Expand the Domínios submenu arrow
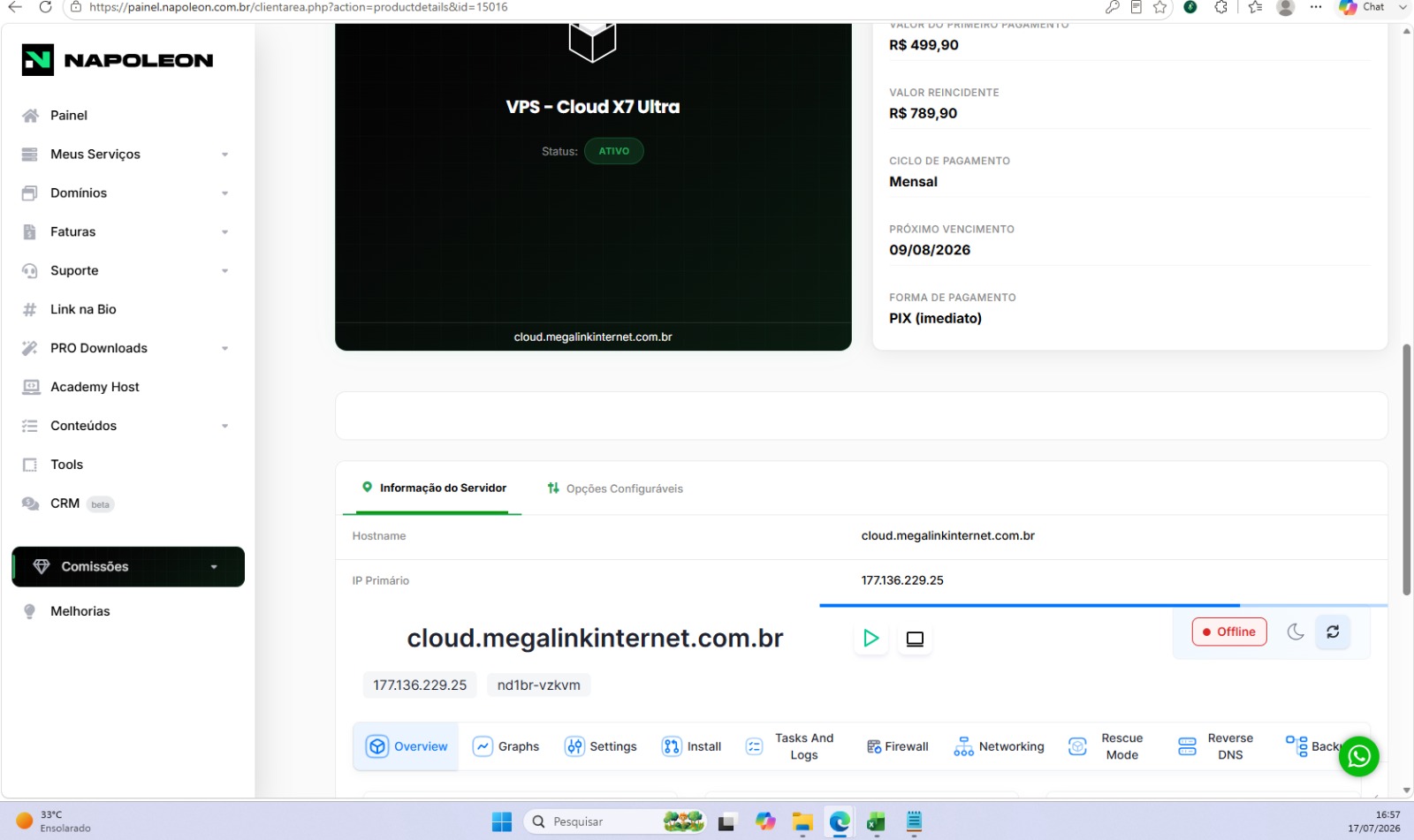The image size is (1414, 840). coord(224,193)
